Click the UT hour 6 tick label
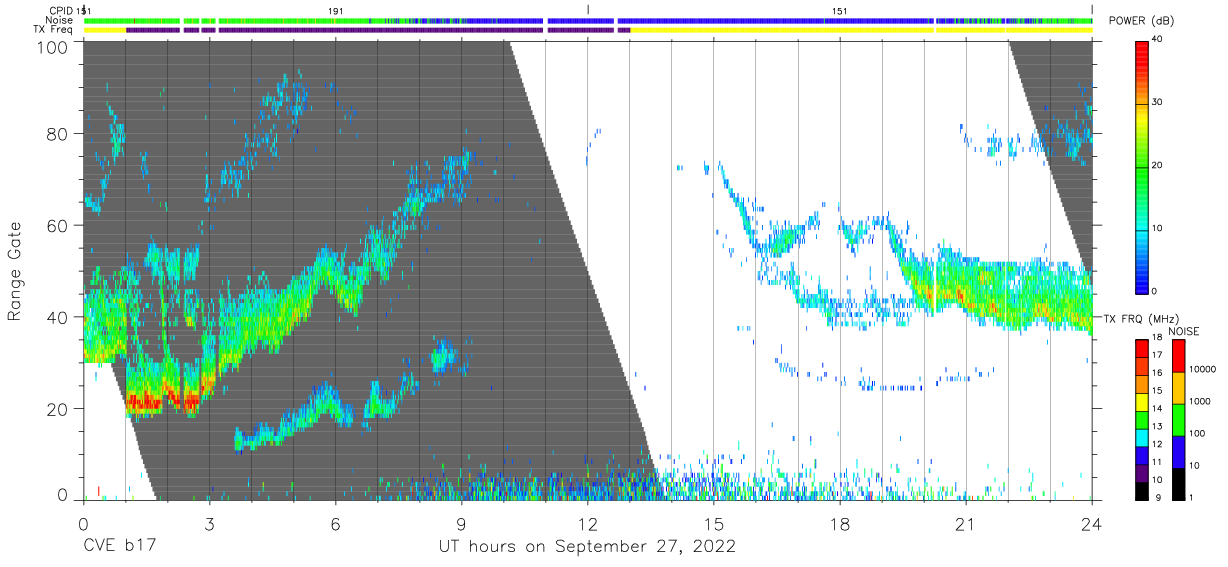This screenshot has height=567, width=1228. point(336,523)
